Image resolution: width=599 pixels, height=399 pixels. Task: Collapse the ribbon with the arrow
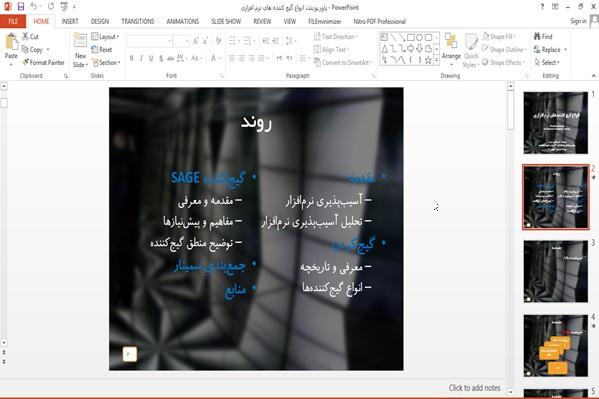(594, 76)
